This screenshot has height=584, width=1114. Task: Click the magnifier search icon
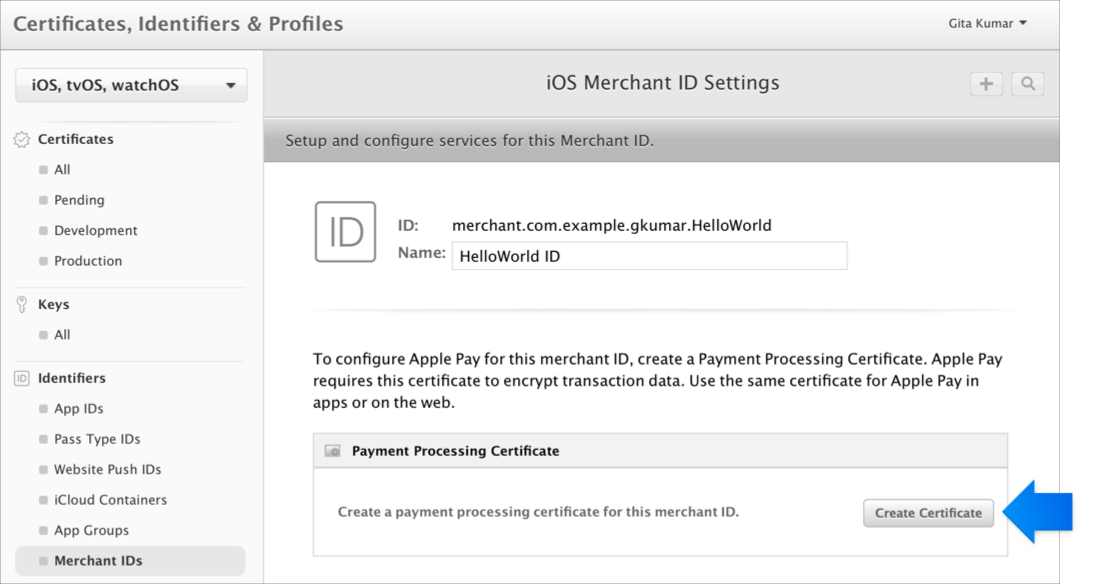1027,84
